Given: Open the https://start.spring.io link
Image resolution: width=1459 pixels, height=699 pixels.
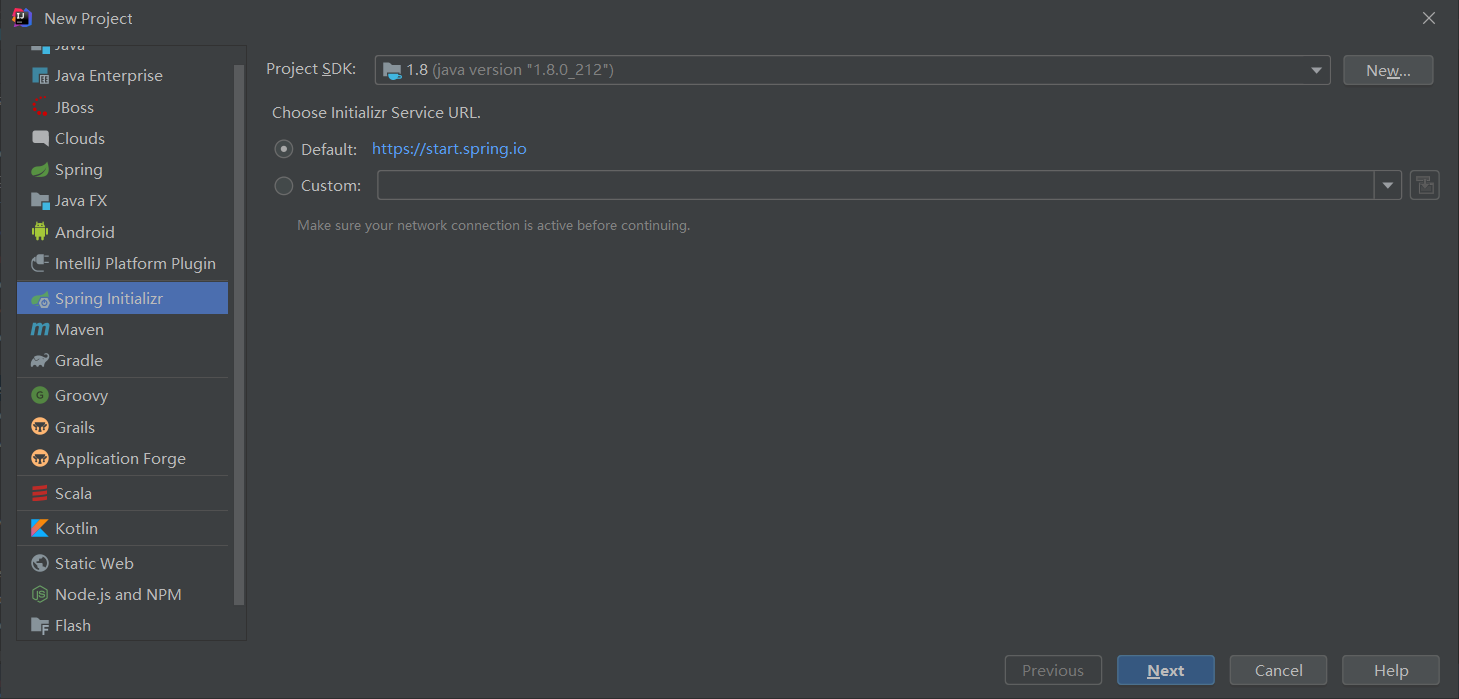Looking at the screenshot, I should pyautogui.click(x=449, y=149).
